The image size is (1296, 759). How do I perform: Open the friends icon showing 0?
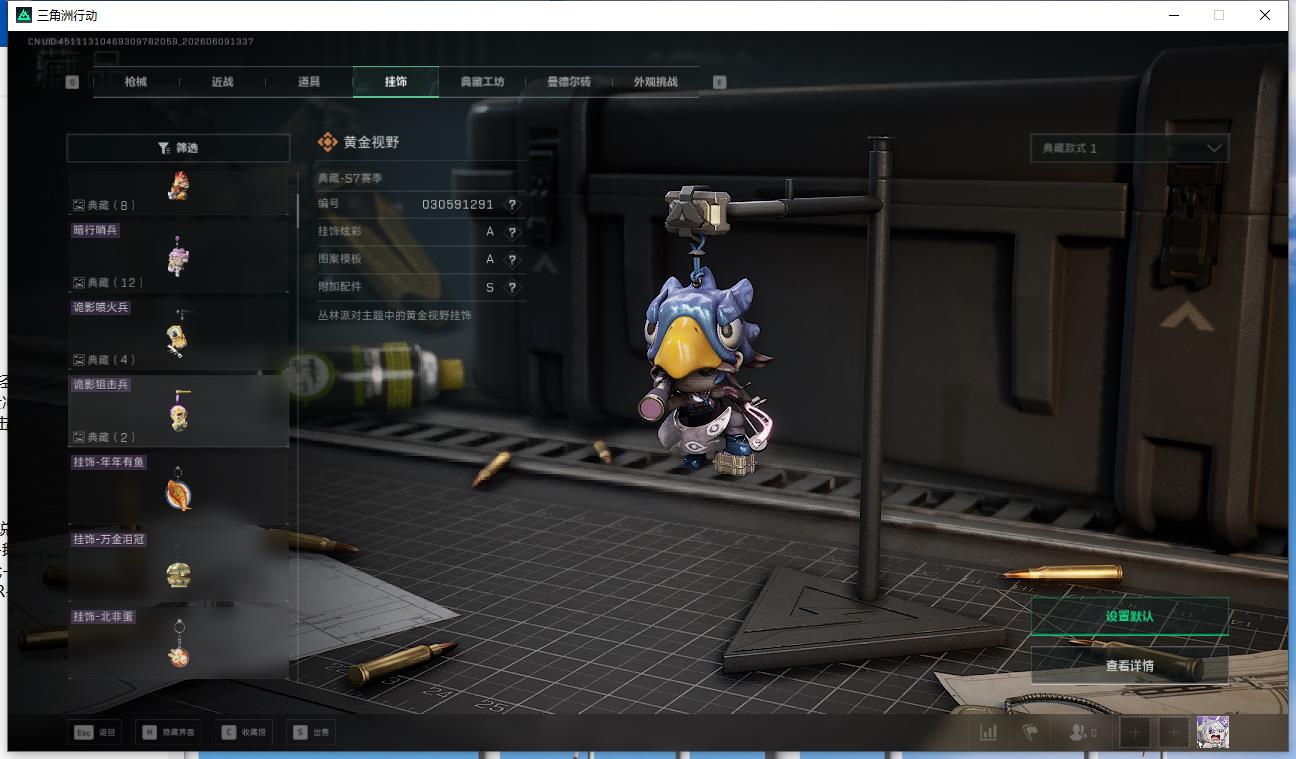click(x=1082, y=732)
